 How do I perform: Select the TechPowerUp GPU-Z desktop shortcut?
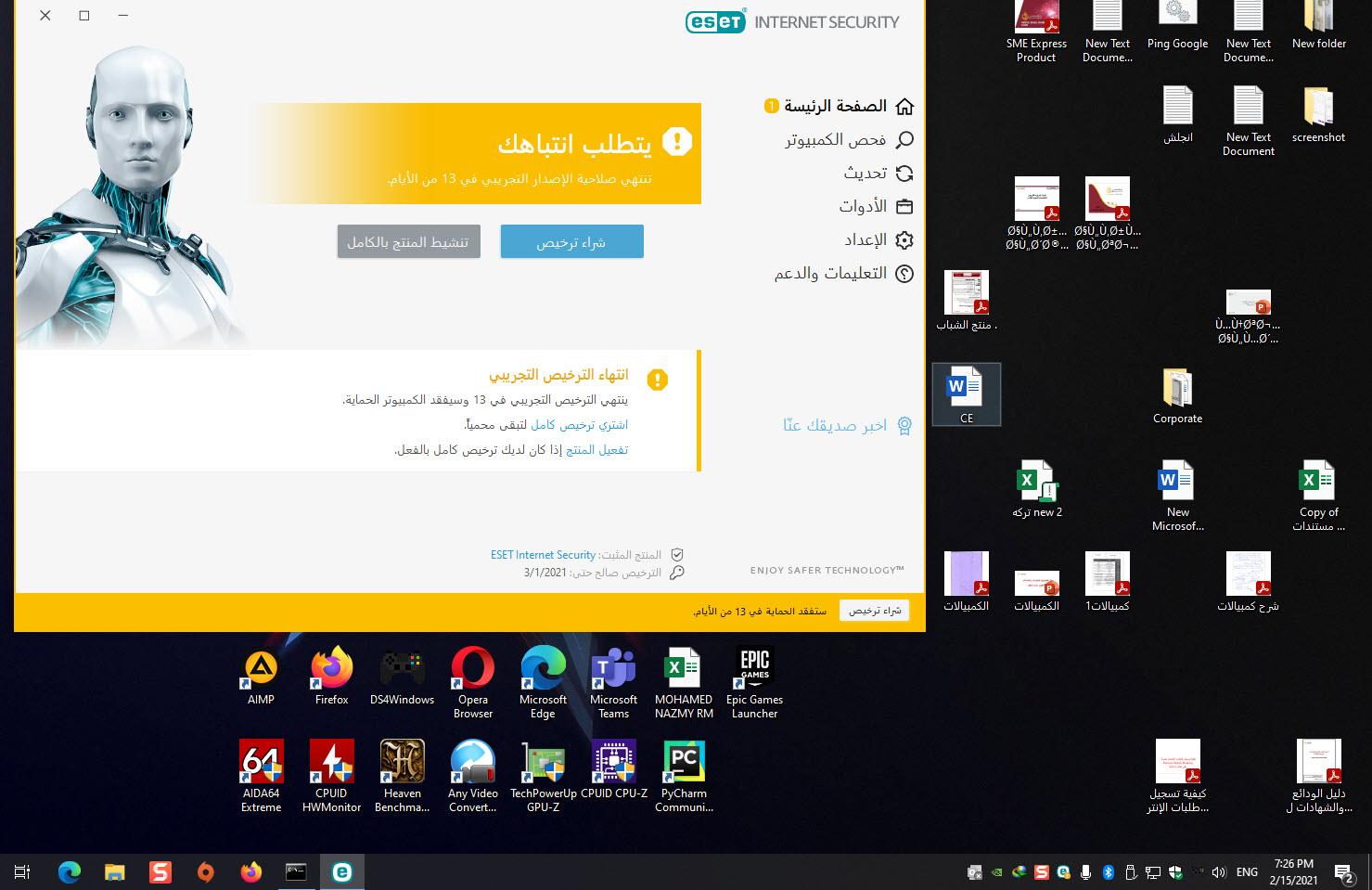point(543,777)
